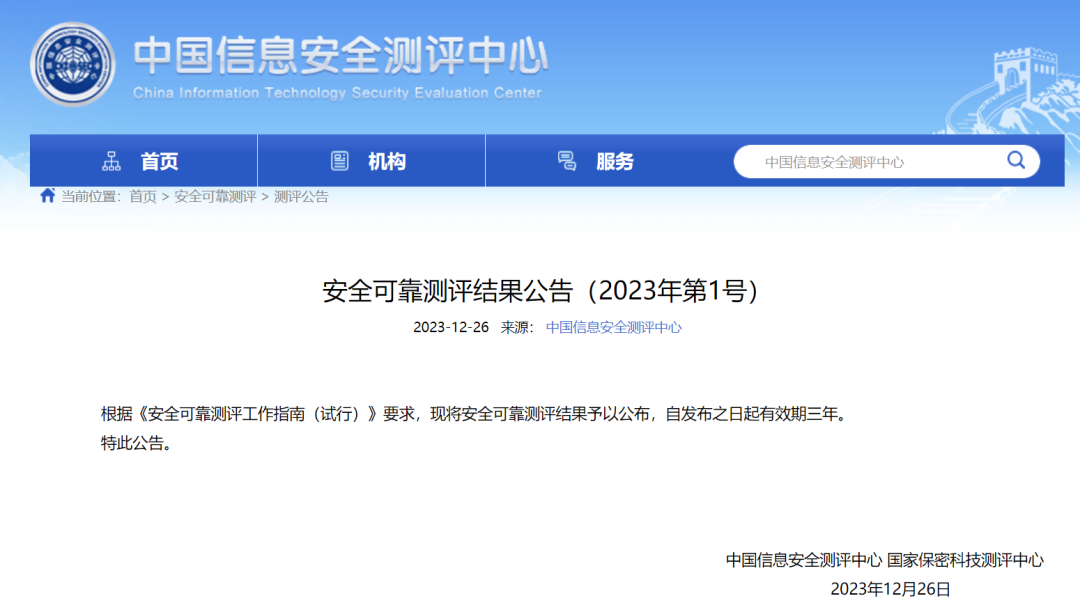Screen dimensions: 1080x603
Task: Go to 首页 in breadcrumb
Action: coord(143,196)
